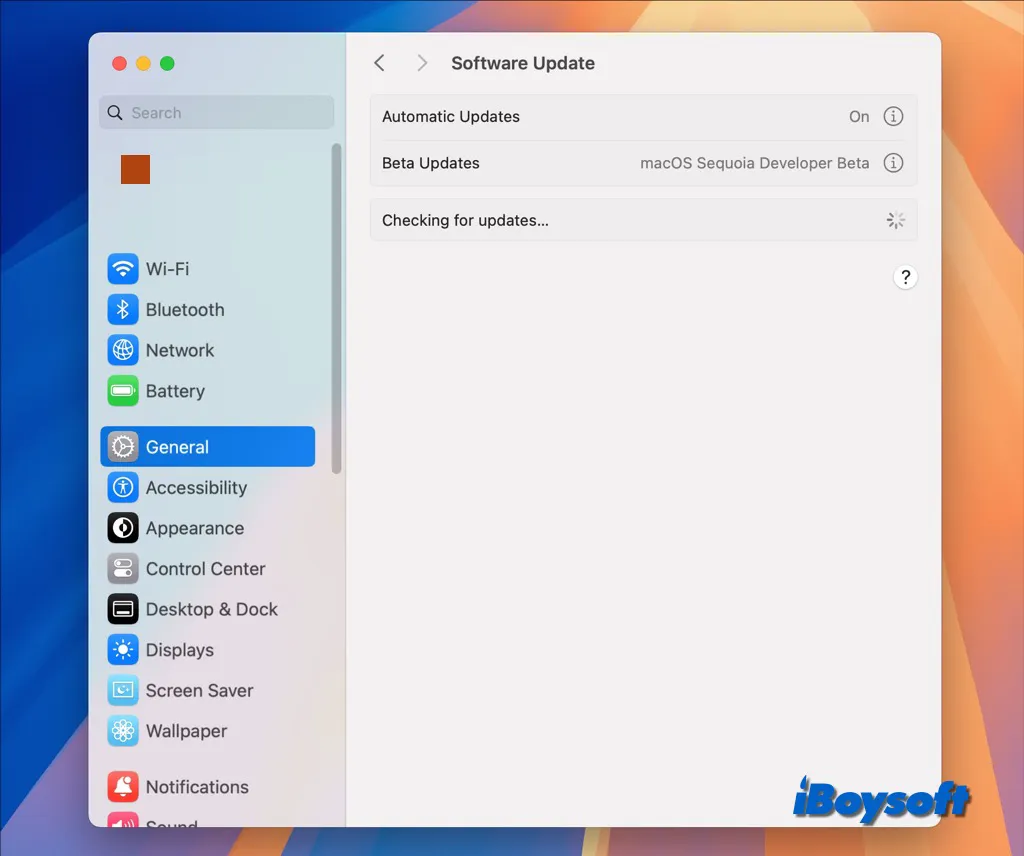Click the On status text
The height and width of the screenshot is (856, 1024).
click(859, 117)
